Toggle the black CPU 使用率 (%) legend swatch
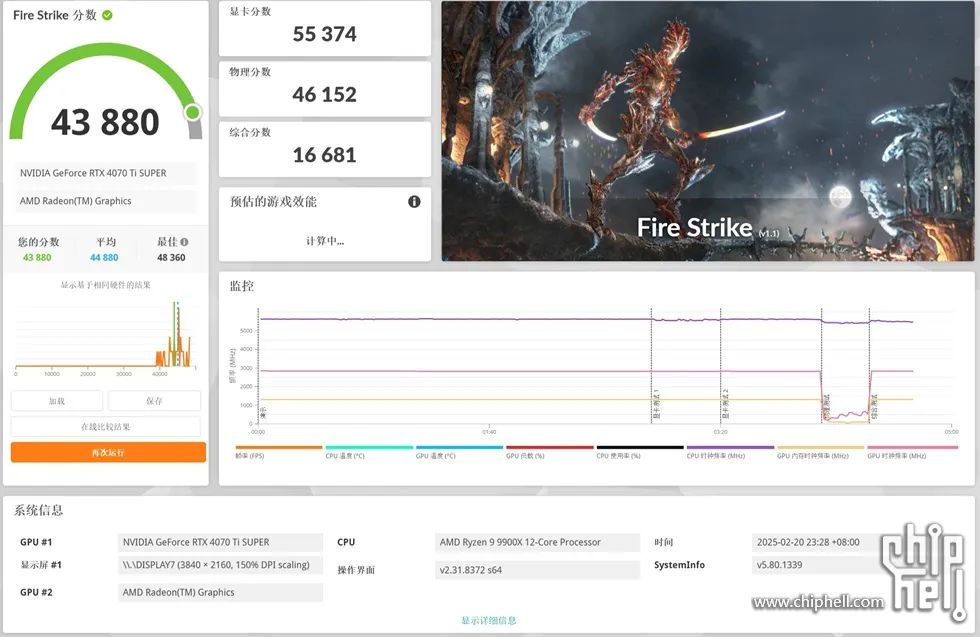 pos(640,447)
